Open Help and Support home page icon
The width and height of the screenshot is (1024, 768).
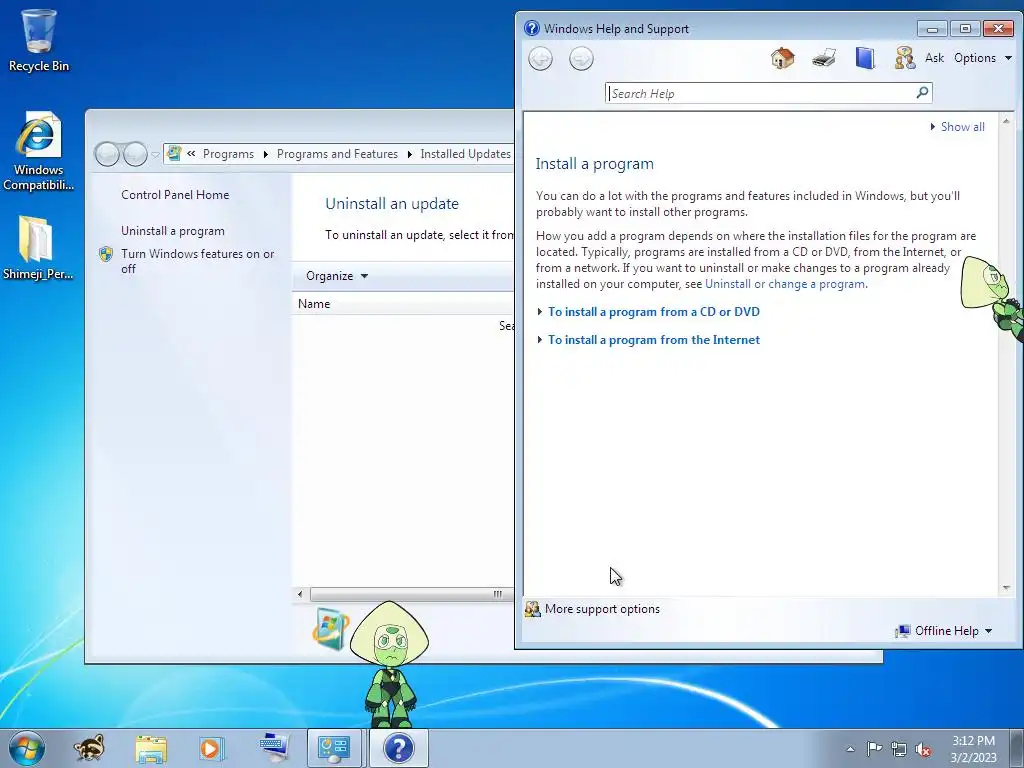pos(782,58)
